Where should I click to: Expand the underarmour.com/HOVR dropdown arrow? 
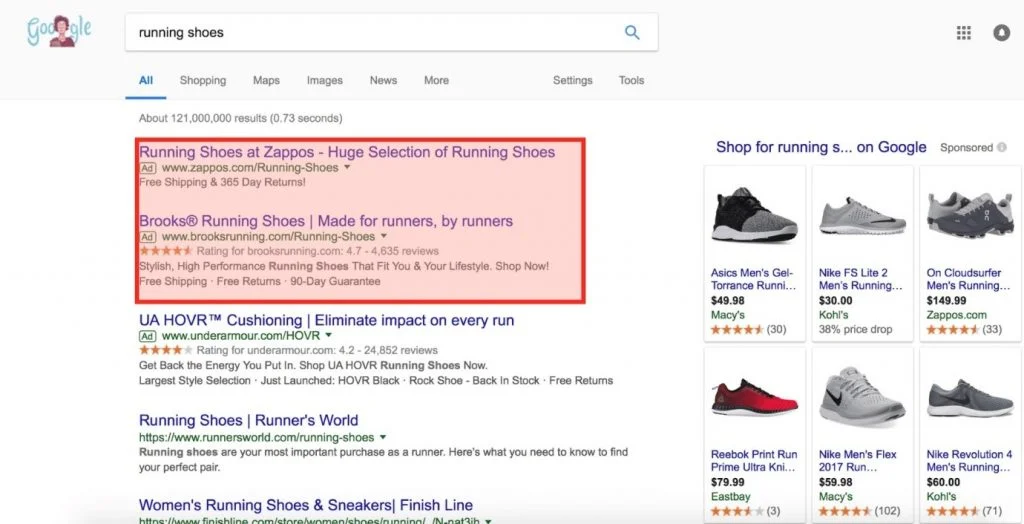[328, 336]
